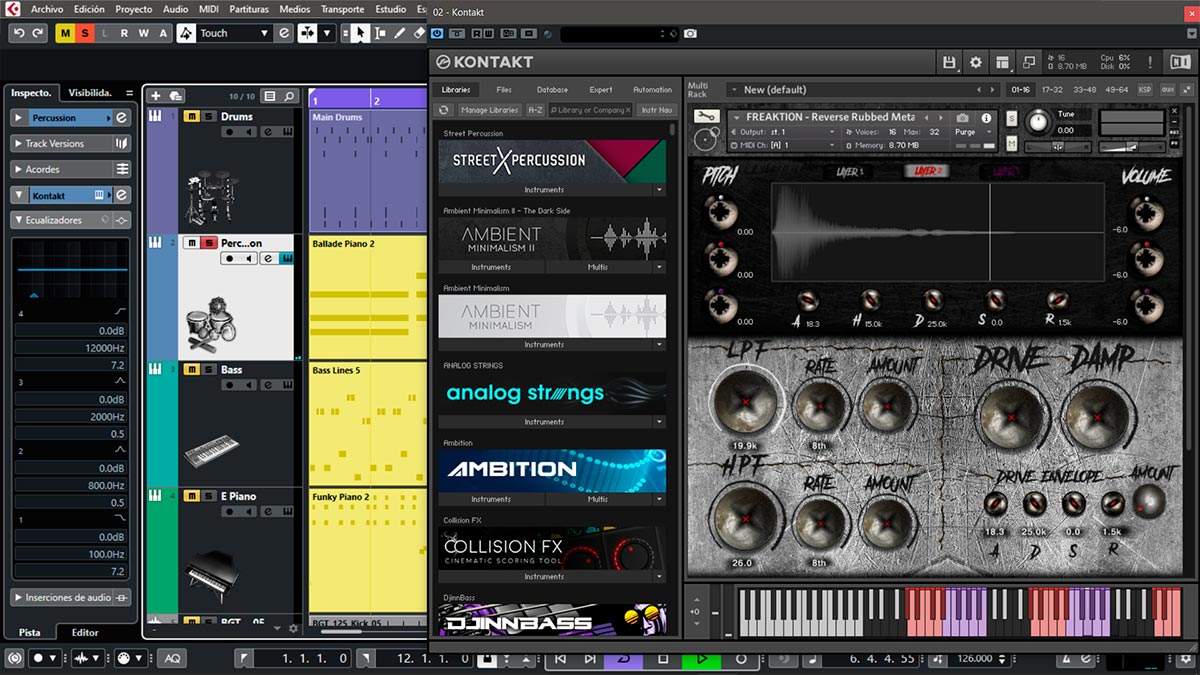The height and width of the screenshot is (675, 1200).
Task: Select the Range Selection tool
Action: (379, 33)
